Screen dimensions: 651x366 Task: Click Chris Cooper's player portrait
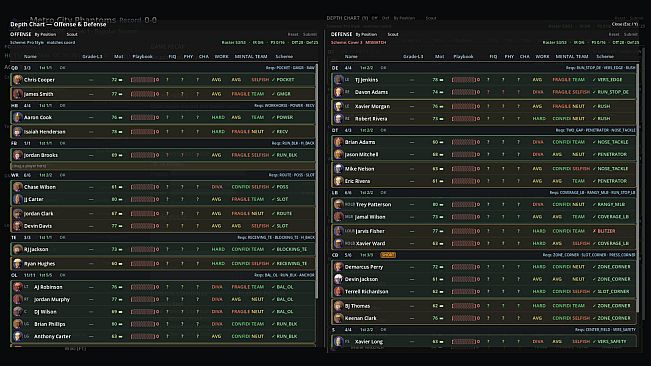click(x=17, y=80)
